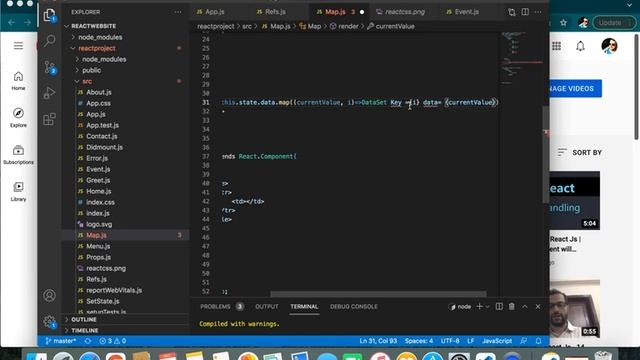The width and height of the screenshot is (640, 360).
Task: Open Map.js file in explorer tree
Action: point(96,235)
